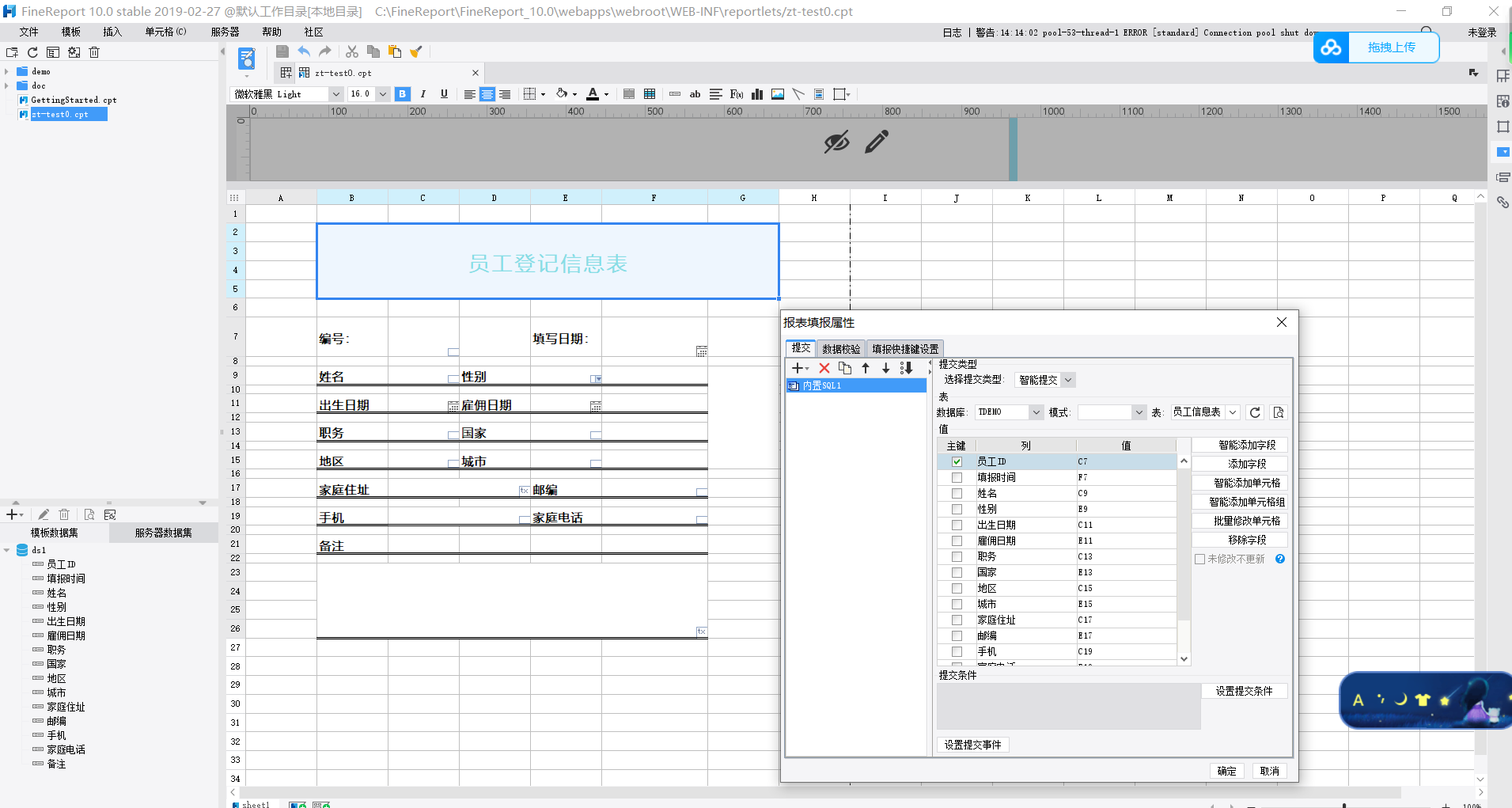Toggle italic formatting

(423, 94)
